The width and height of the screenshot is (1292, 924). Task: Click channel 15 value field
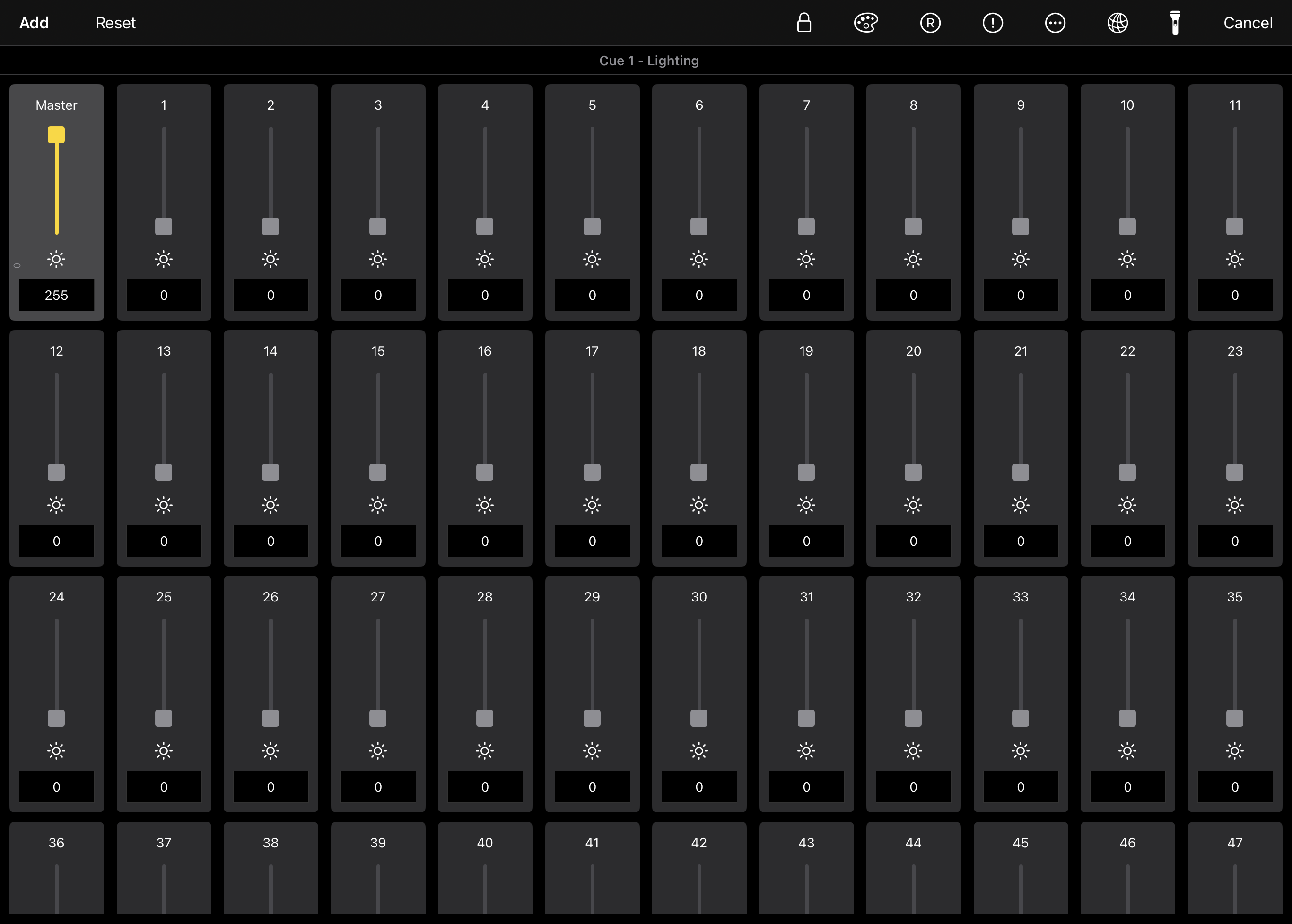378,540
